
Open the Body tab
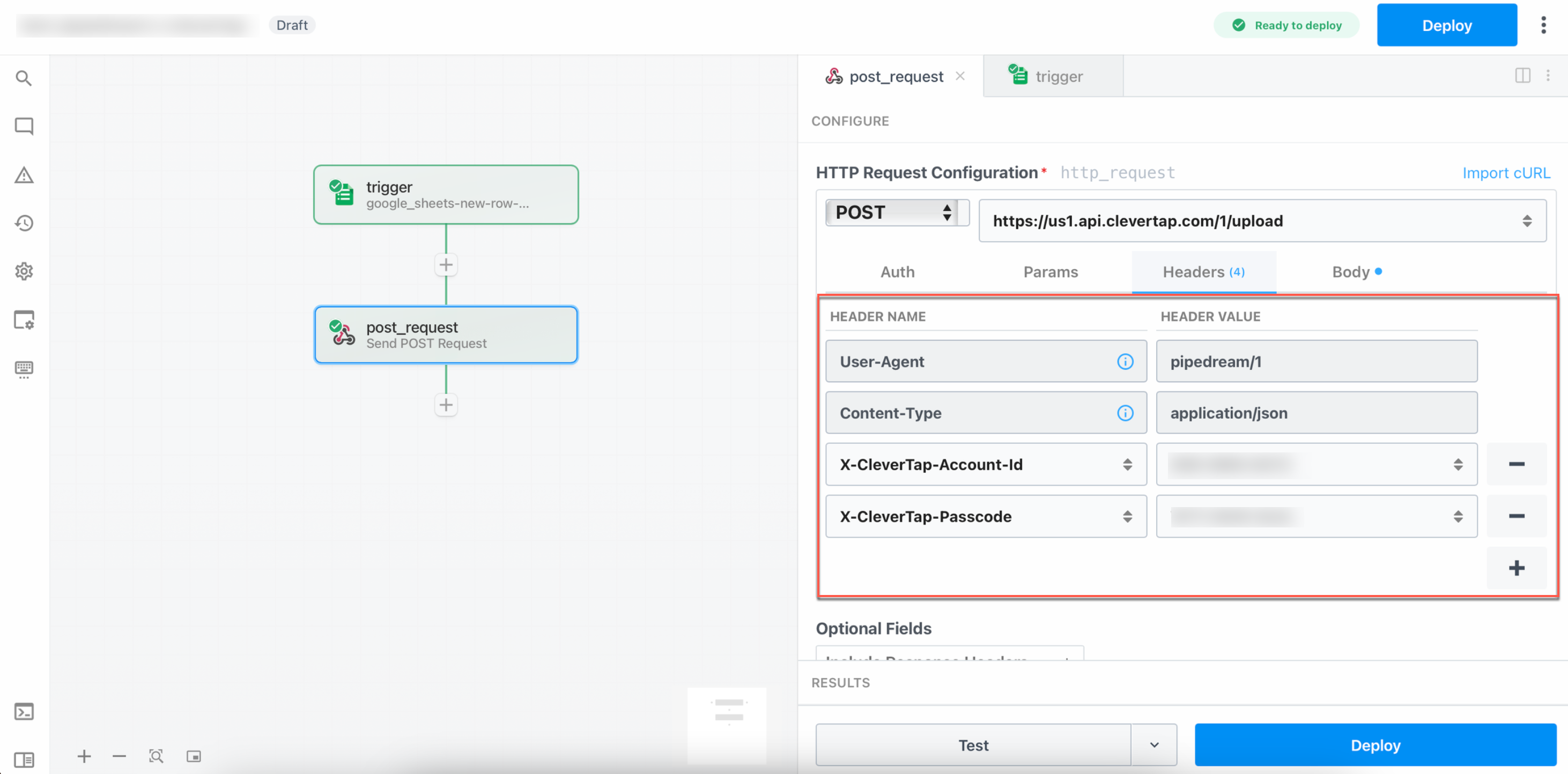tap(1356, 272)
